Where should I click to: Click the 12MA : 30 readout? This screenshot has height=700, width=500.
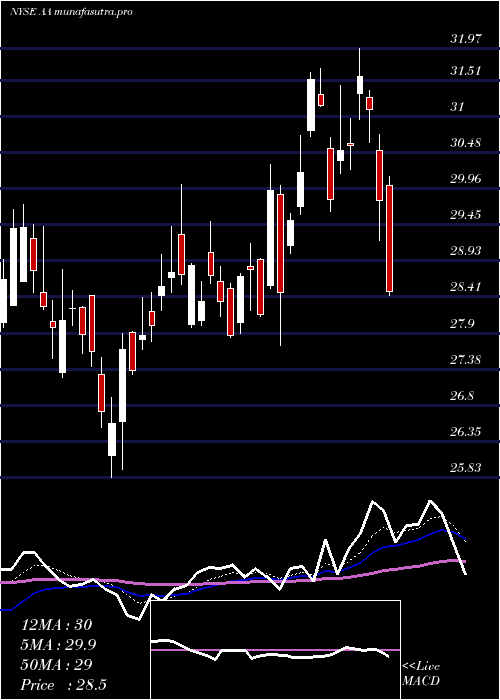pyautogui.click(x=57, y=625)
